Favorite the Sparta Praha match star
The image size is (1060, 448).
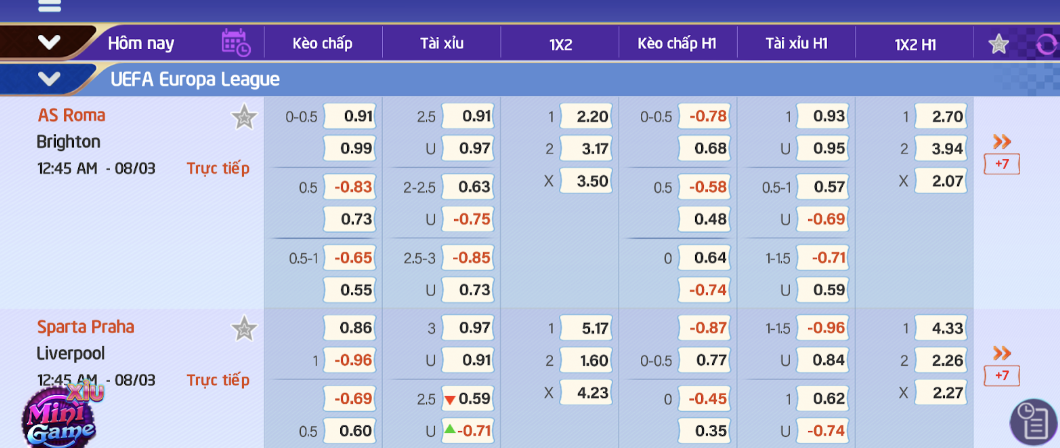click(x=244, y=329)
